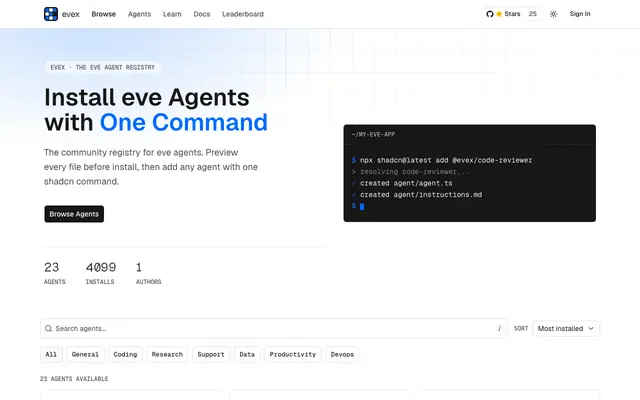
Task: Click the slash shortcut hint in search
Action: [499, 329]
